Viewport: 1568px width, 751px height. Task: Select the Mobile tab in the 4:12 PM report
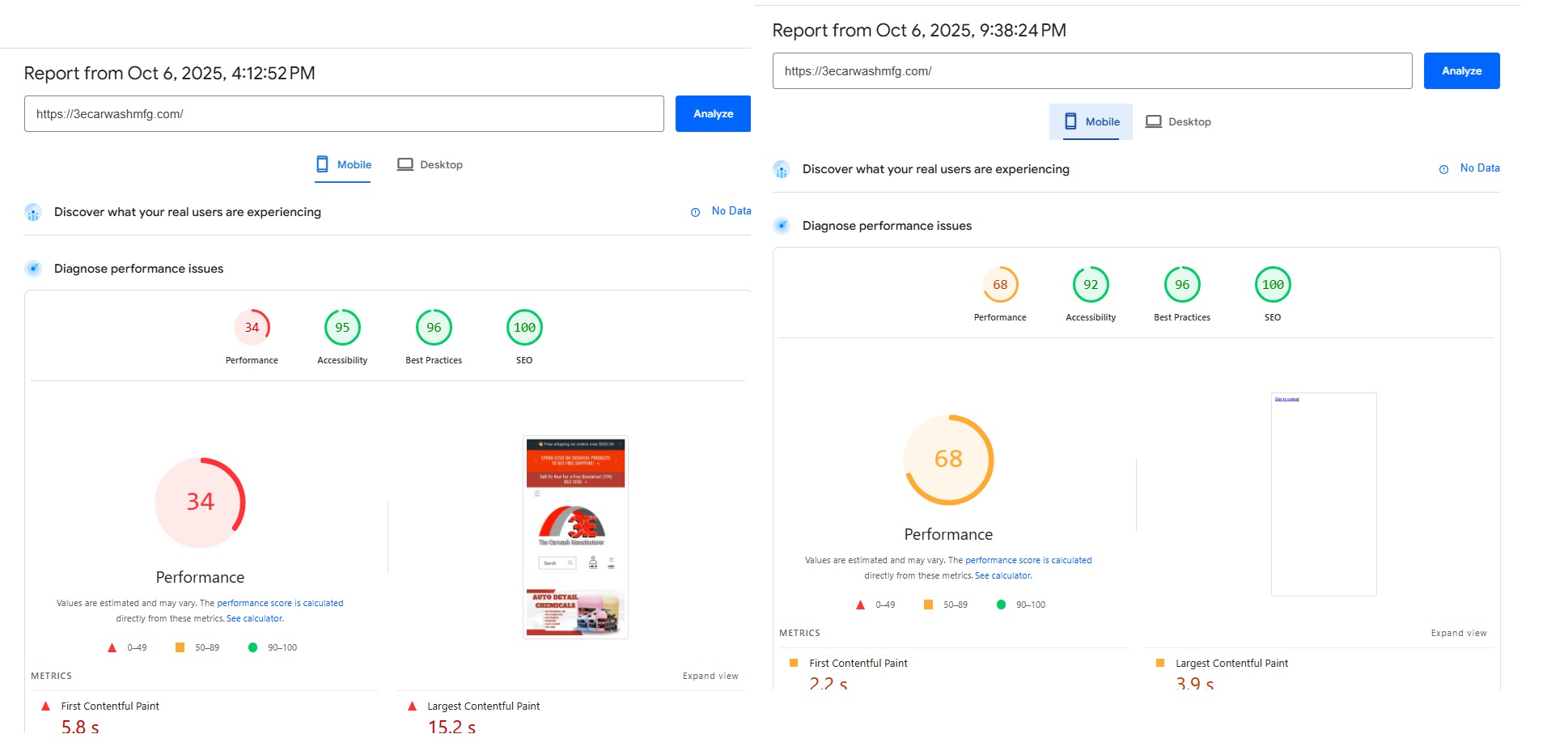click(343, 165)
